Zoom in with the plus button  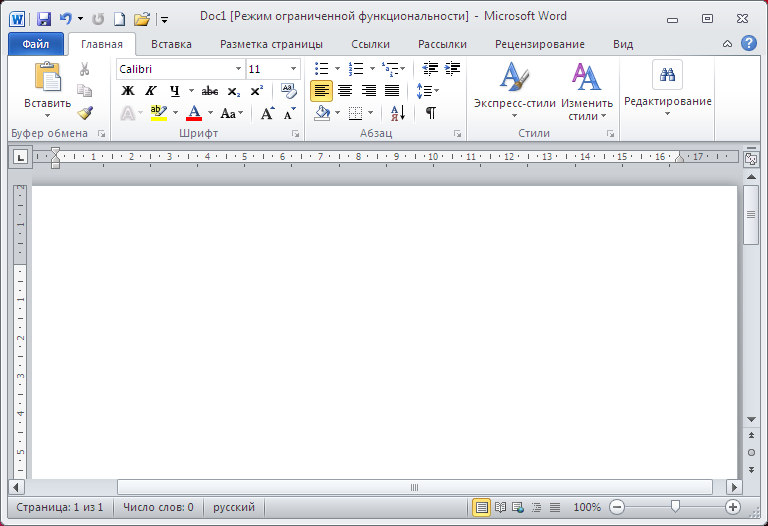[x=733, y=507]
